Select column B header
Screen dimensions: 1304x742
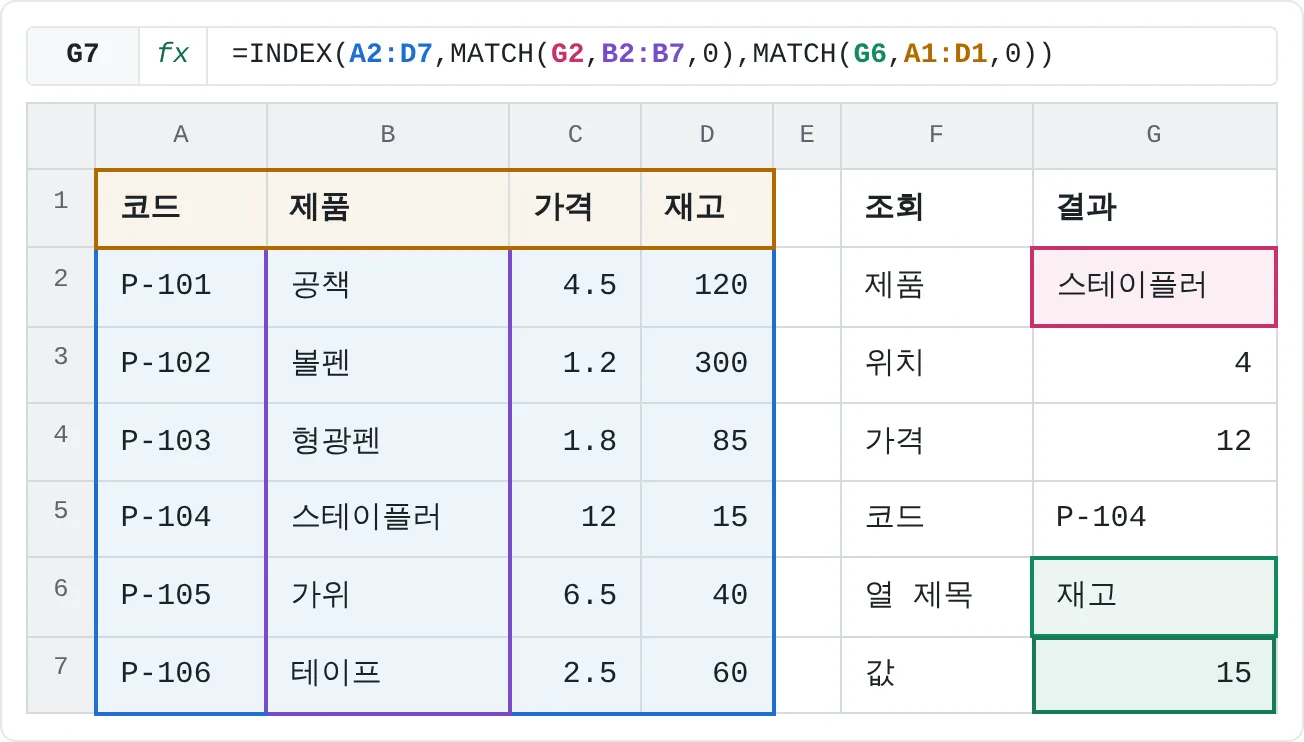coord(388,134)
